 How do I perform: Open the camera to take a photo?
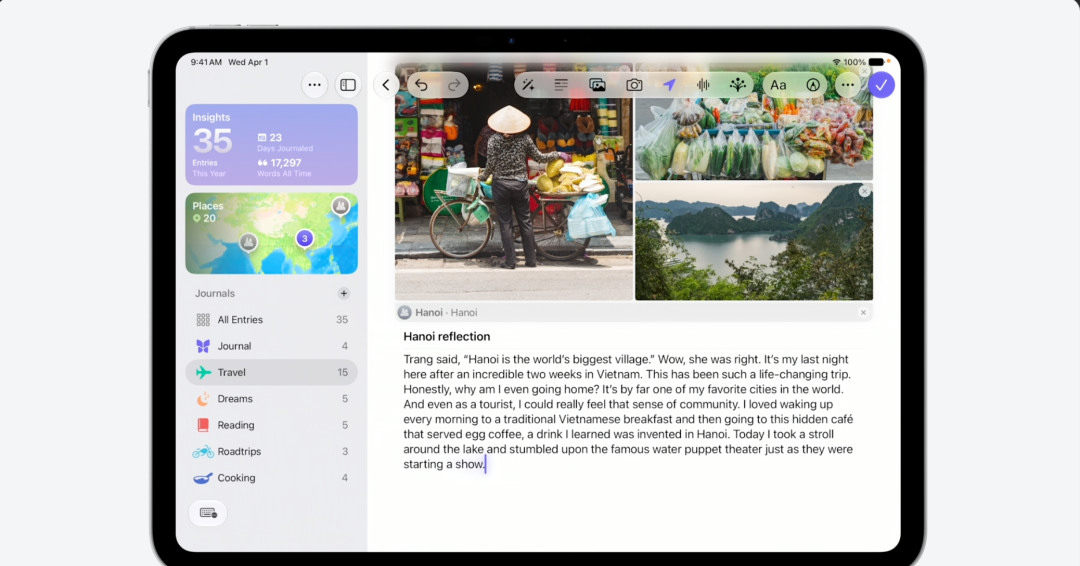click(634, 85)
